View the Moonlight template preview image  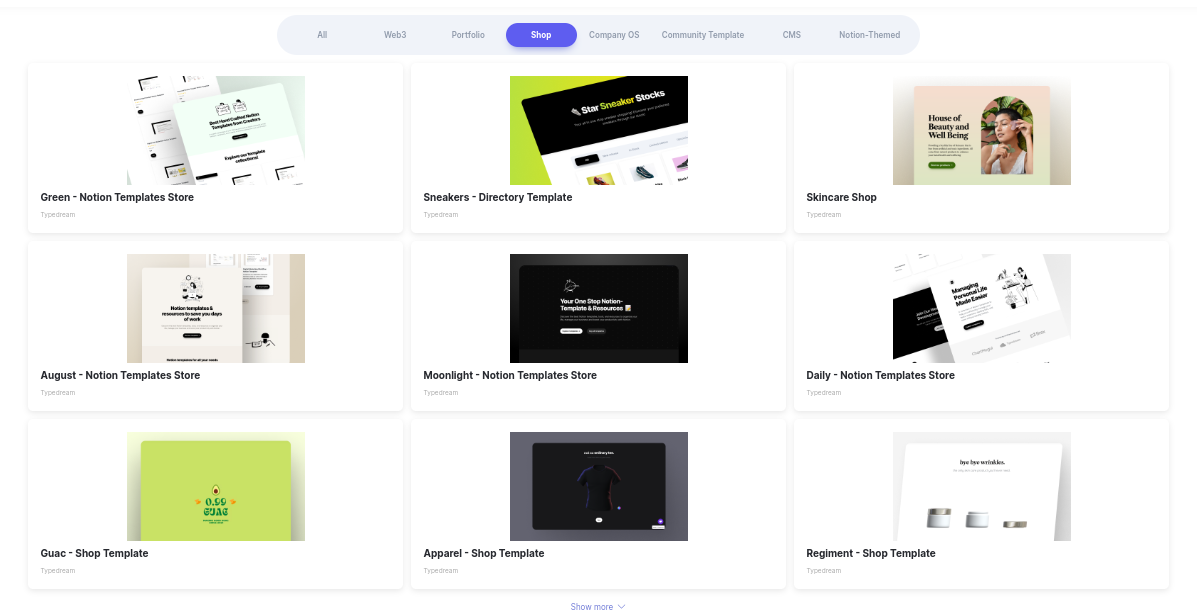(598, 309)
